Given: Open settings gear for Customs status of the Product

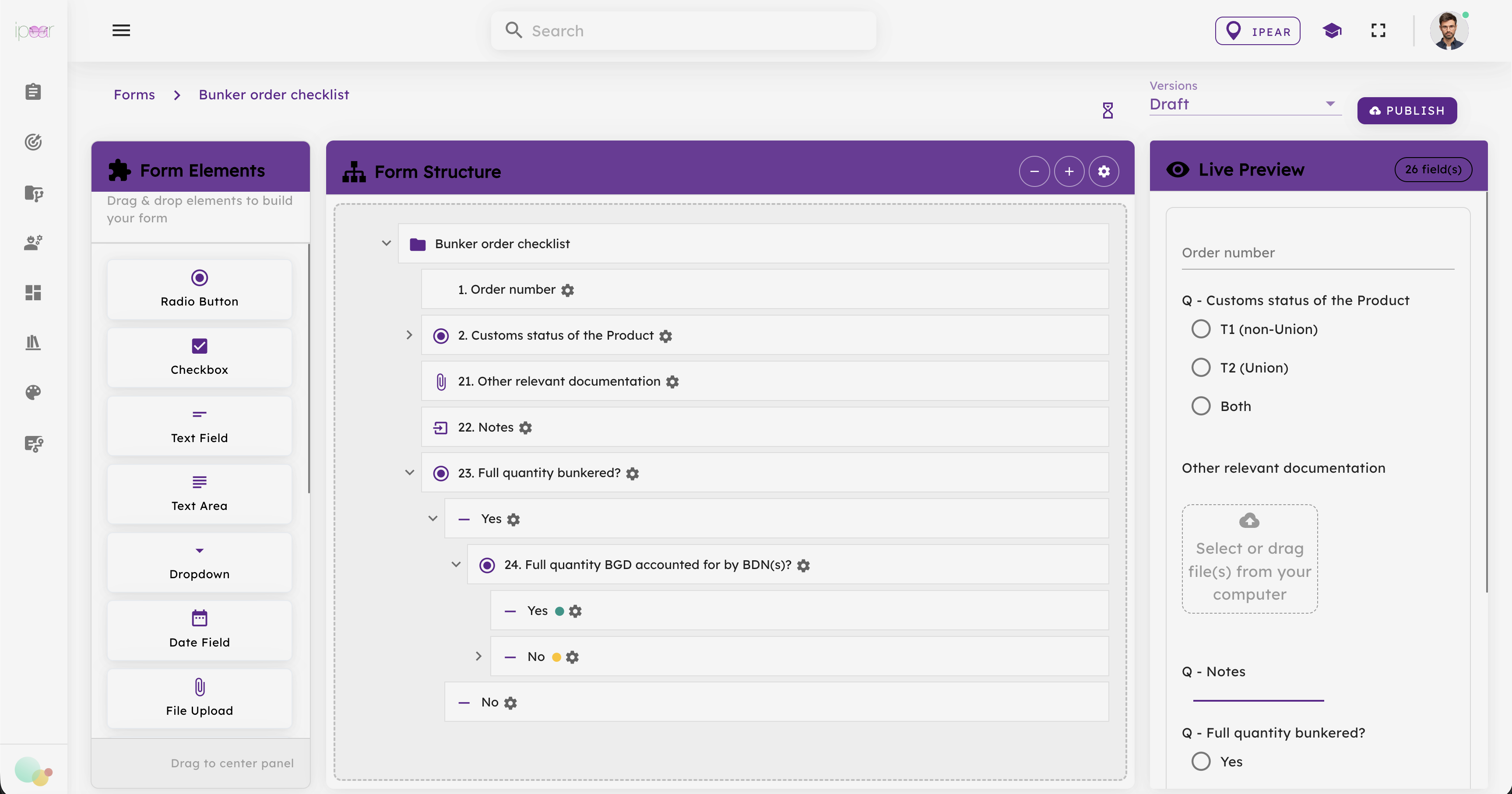Looking at the screenshot, I should (x=666, y=336).
